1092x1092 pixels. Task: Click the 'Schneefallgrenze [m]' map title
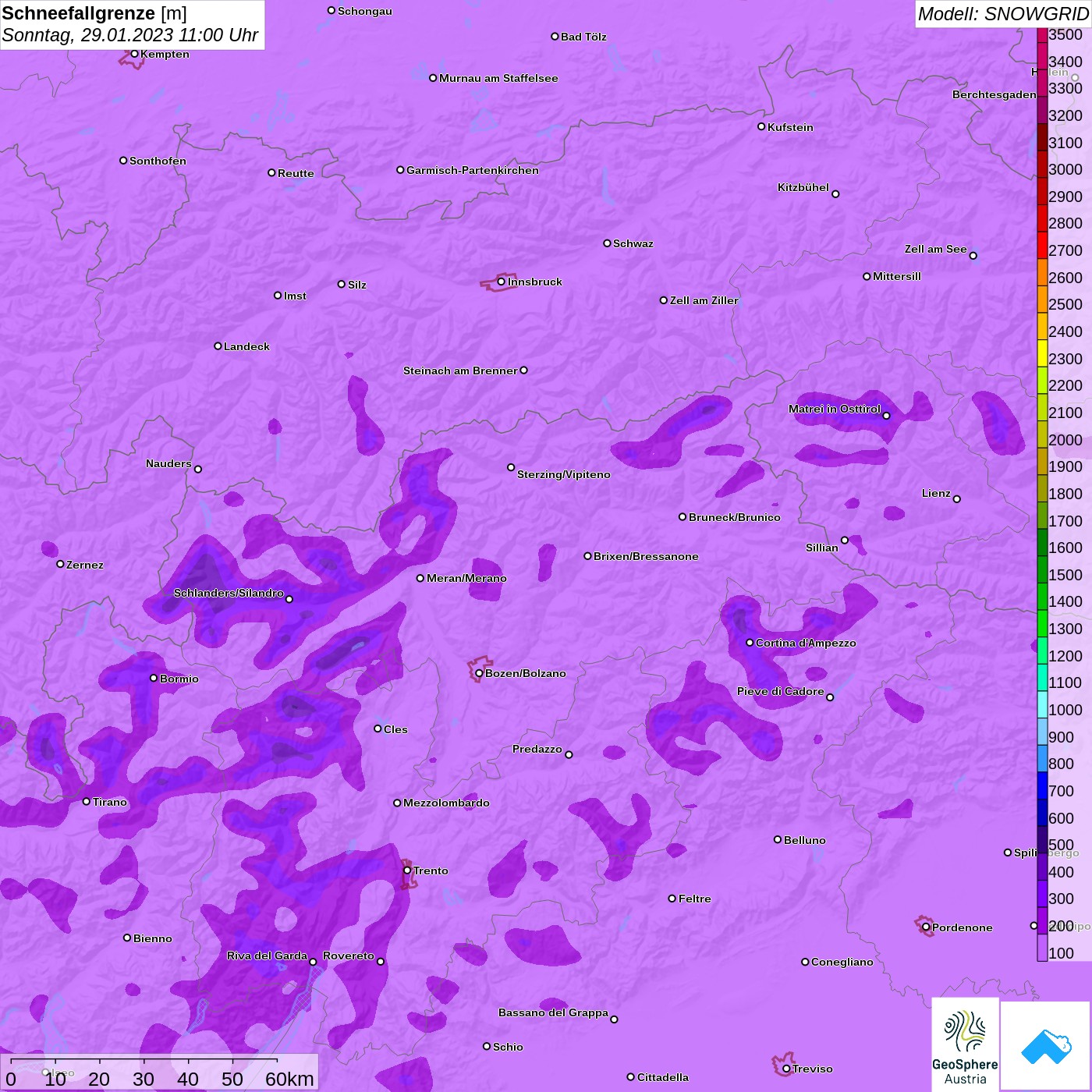click(x=94, y=13)
